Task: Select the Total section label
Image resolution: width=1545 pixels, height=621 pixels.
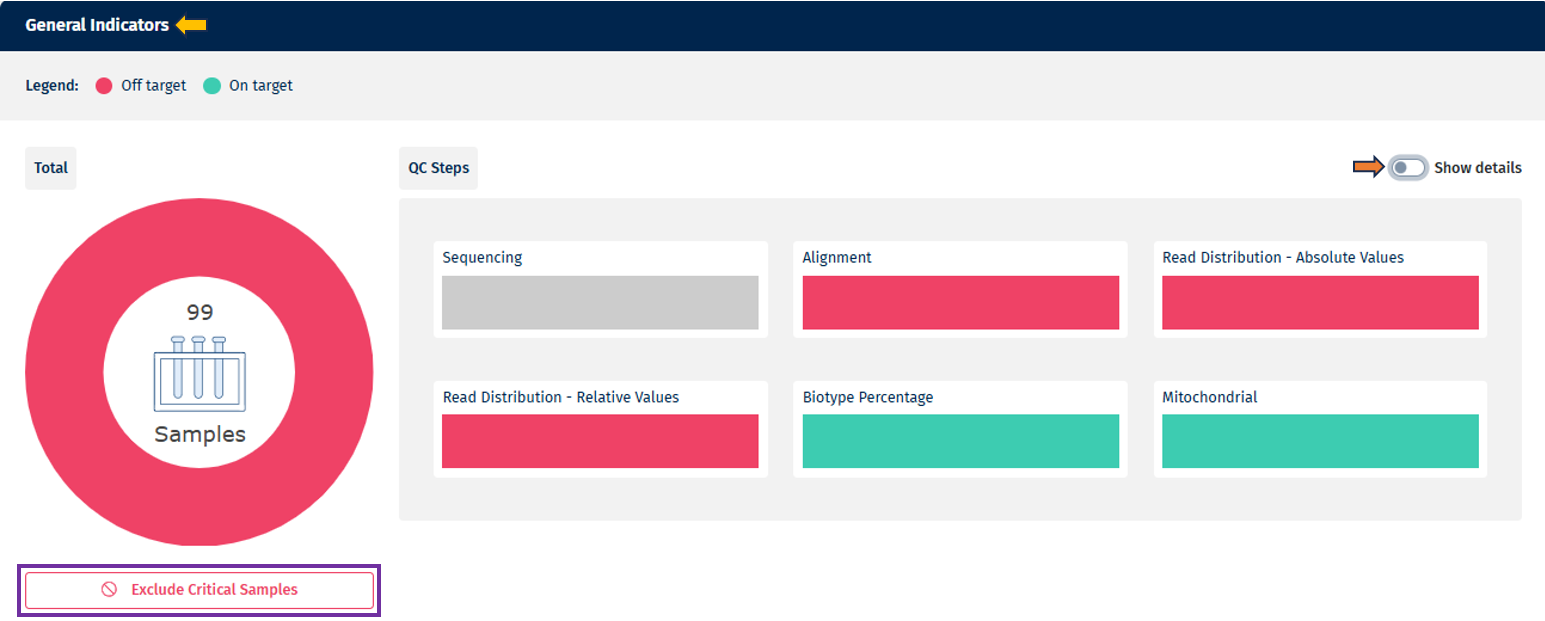Action: point(50,167)
